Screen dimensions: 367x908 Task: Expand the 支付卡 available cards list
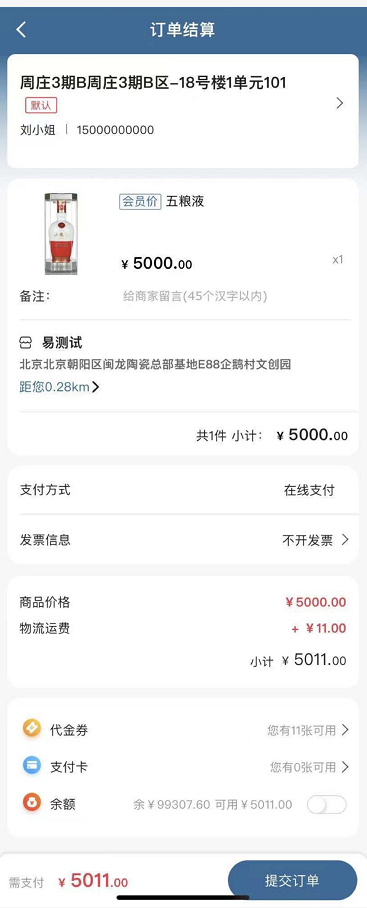pyautogui.click(x=309, y=767)
